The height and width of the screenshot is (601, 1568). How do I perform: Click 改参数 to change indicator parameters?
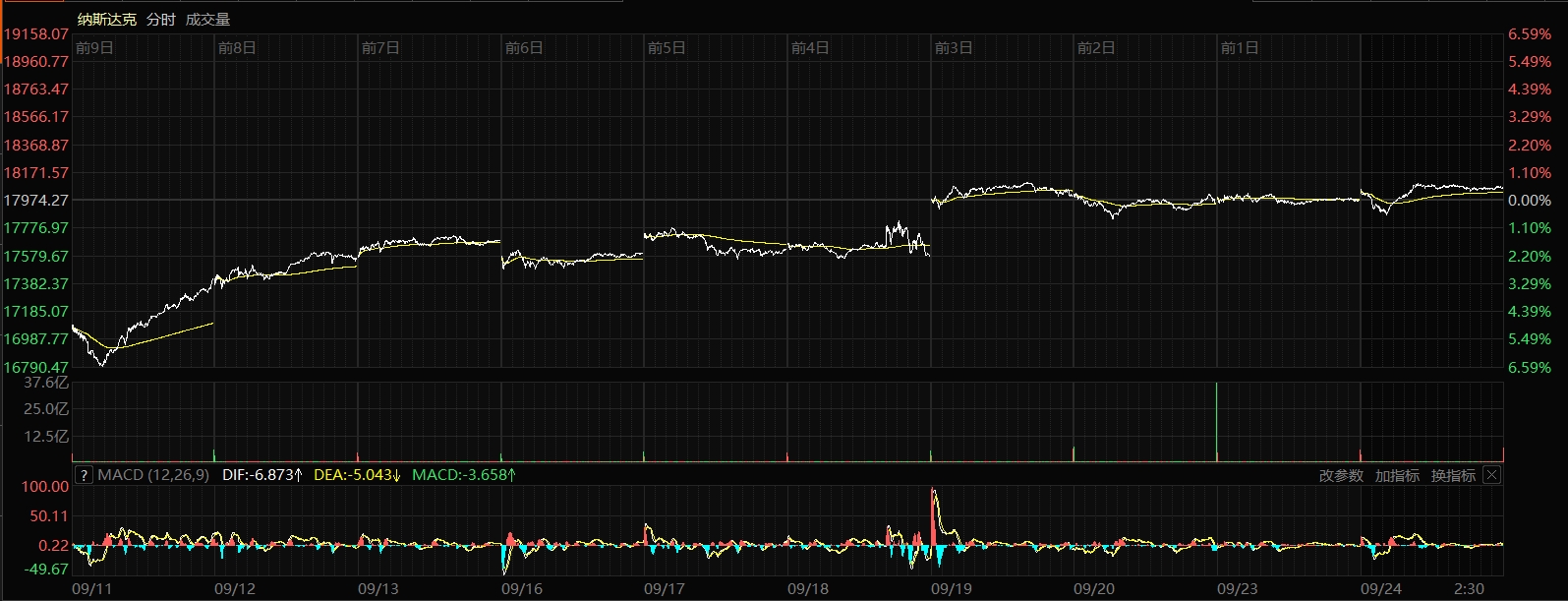point(1341,476)
